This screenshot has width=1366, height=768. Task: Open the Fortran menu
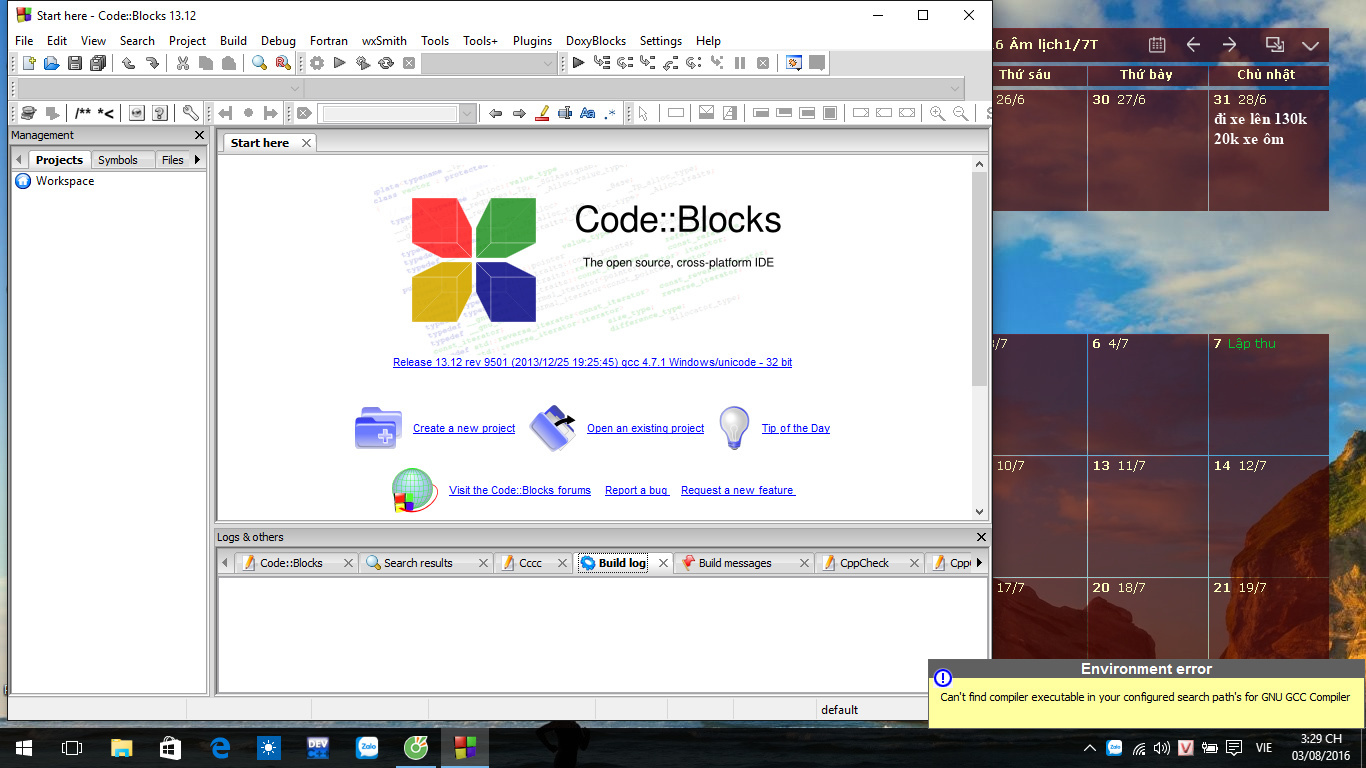[328, 41]
